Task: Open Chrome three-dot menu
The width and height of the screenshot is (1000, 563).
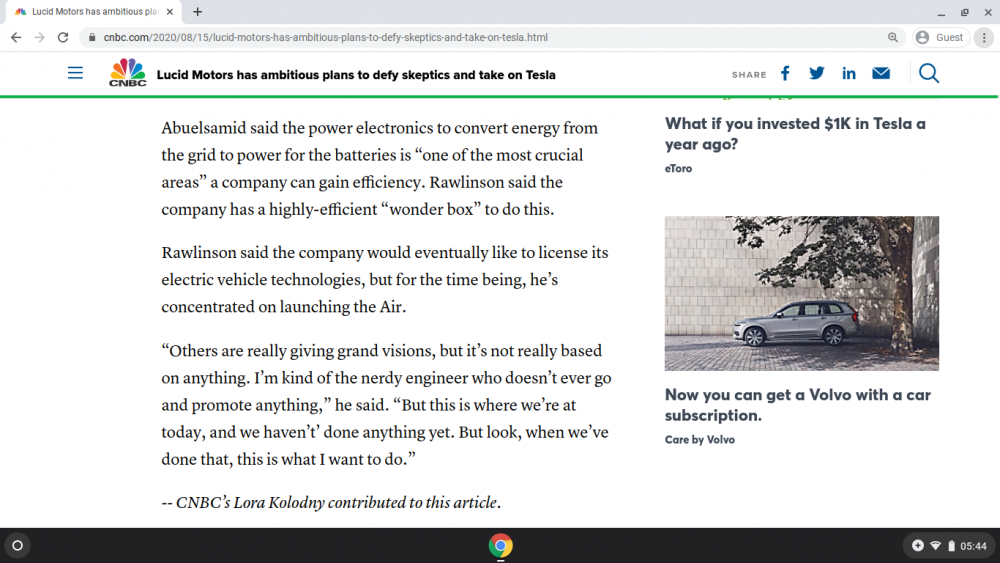Action: tap(984, 38)
